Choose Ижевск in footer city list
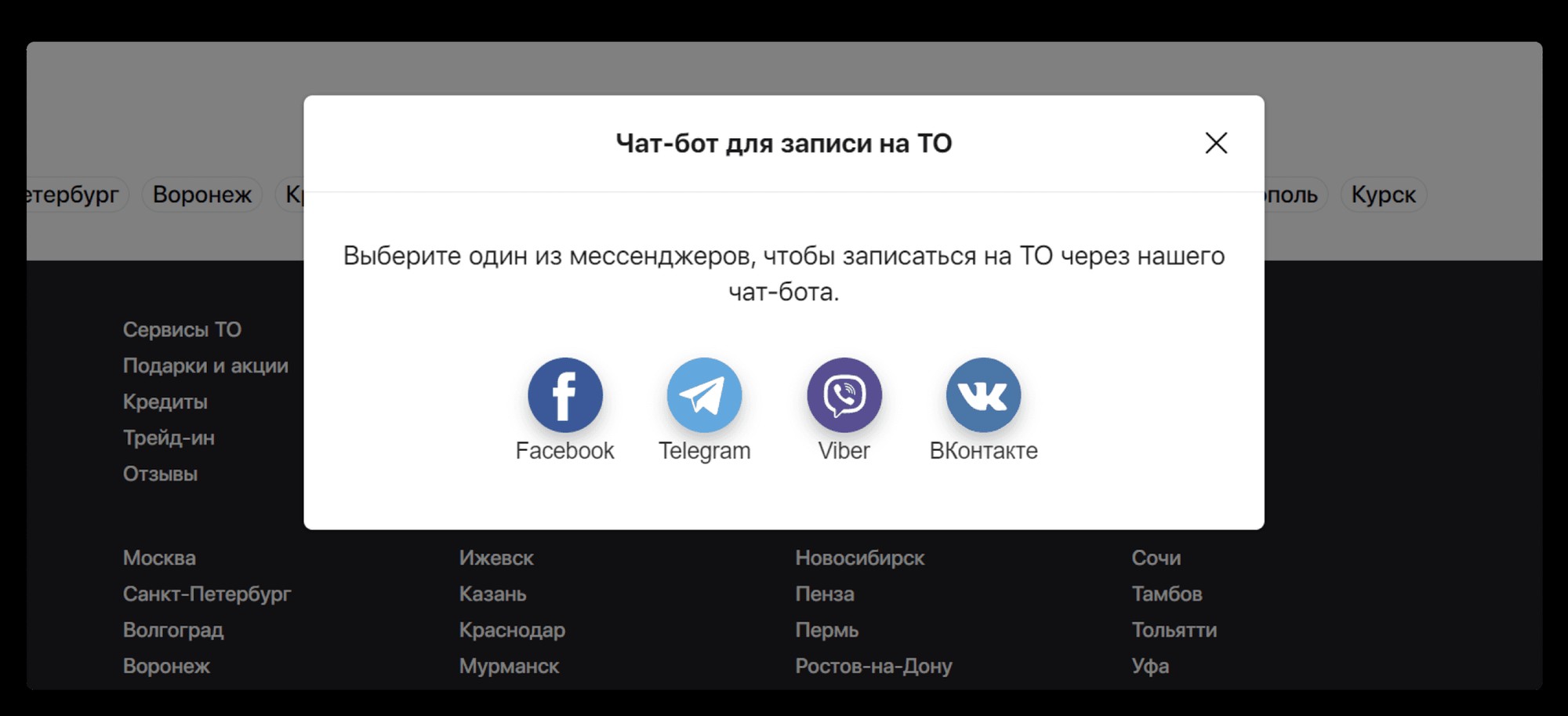1568x716 pixels. tap(496, 558)
